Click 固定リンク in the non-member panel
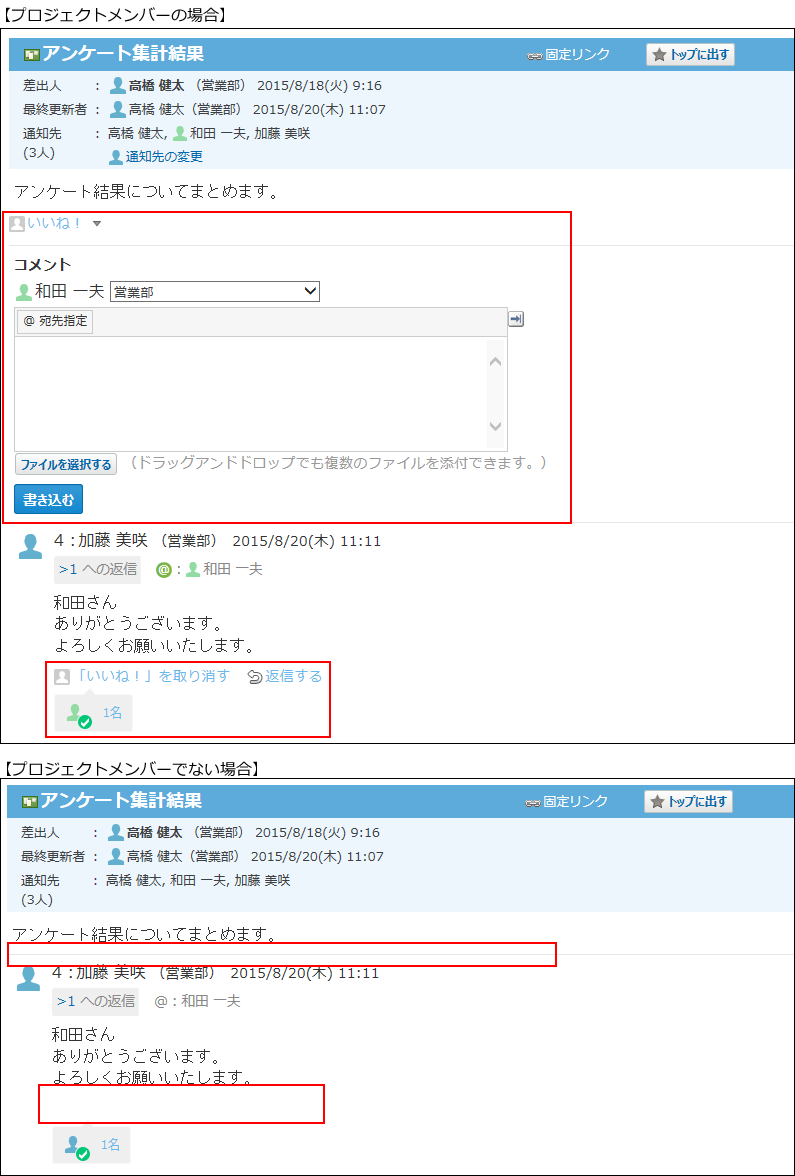Image resolution: width=795 pixels, height=1176 pixels. tap(575, 801)
